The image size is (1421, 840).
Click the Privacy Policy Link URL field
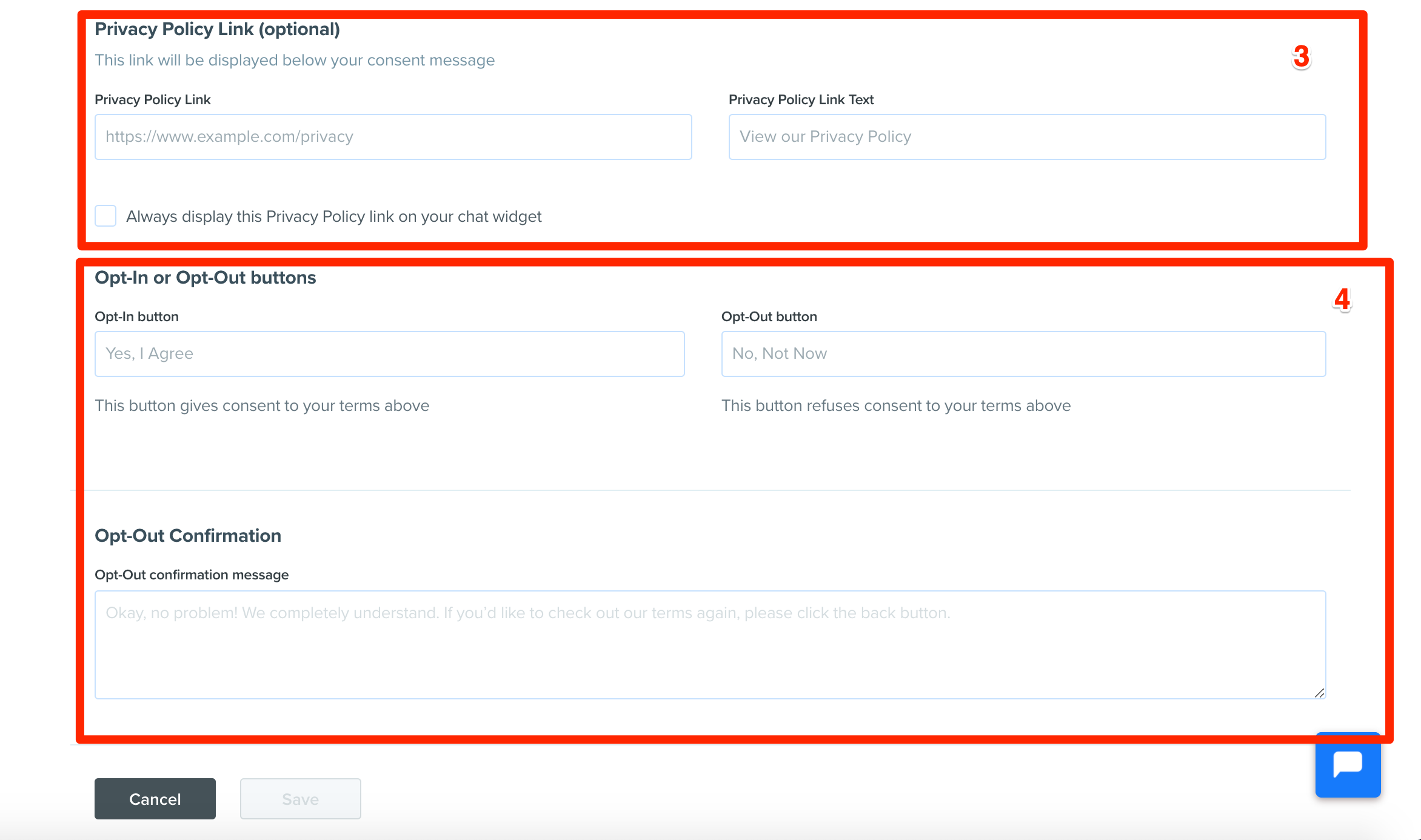coord(393,137)
